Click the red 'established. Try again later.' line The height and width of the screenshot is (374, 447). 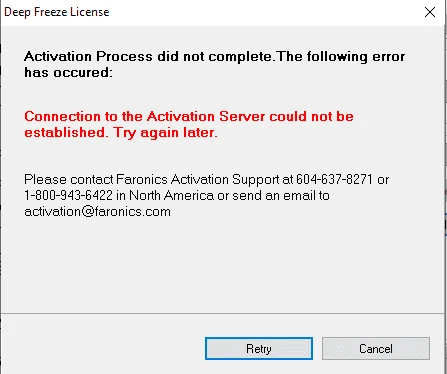(121, 133)
